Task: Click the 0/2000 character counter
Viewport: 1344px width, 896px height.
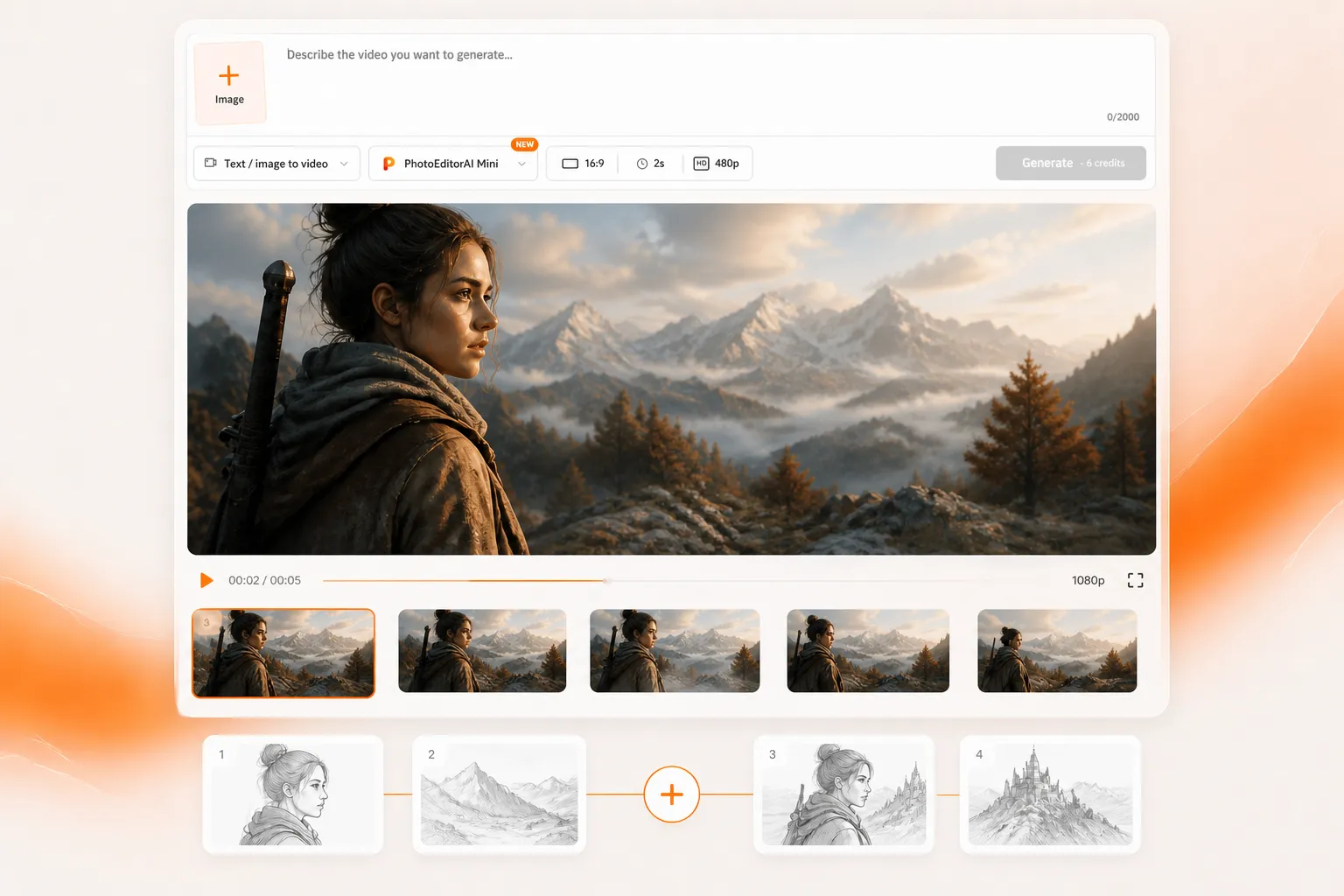Action: pos(1123,116)
